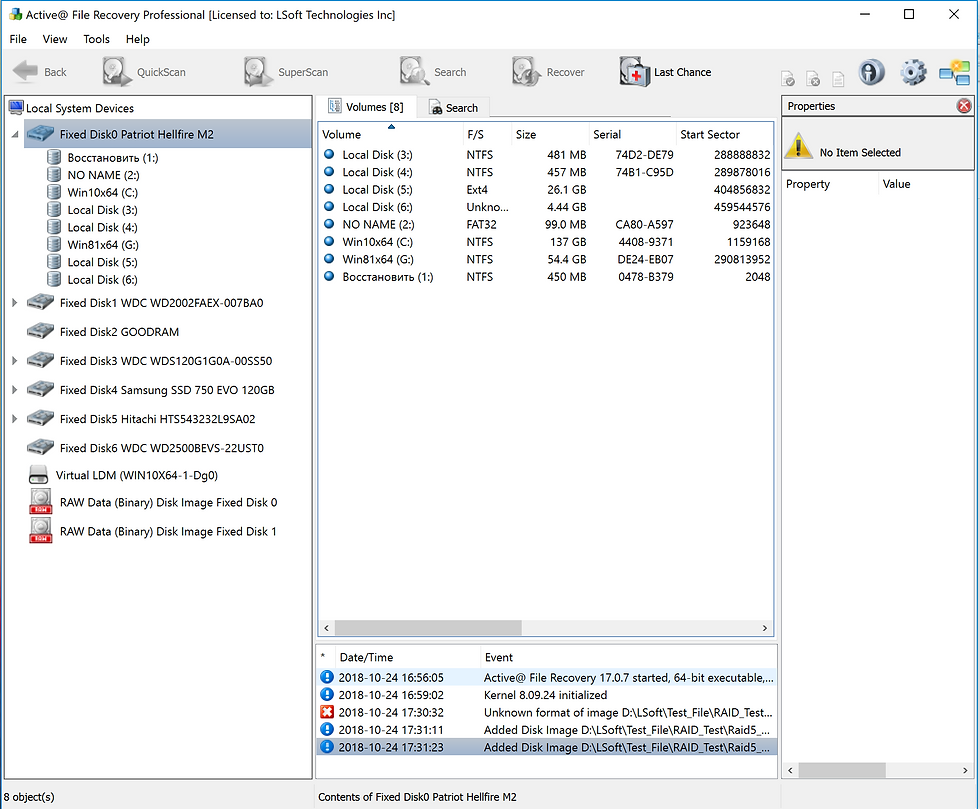
Task: Collapse Fixed Disk0 Patriot Hellfire M2
Action: [14, 134]
